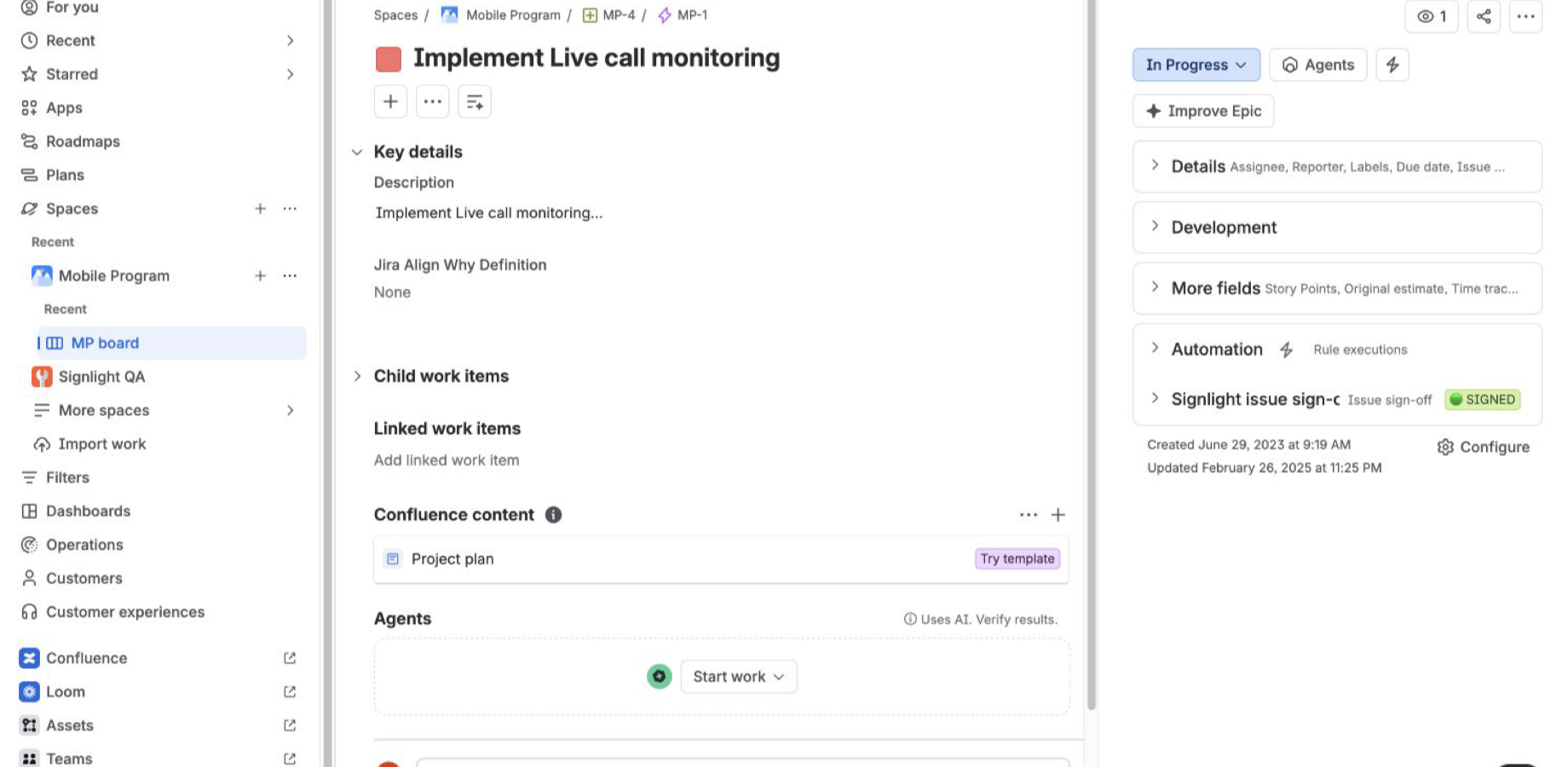Viewport: 1568px width, 767px height.
Task: Click the Confluence content info icon
Action: coord(553,515)
